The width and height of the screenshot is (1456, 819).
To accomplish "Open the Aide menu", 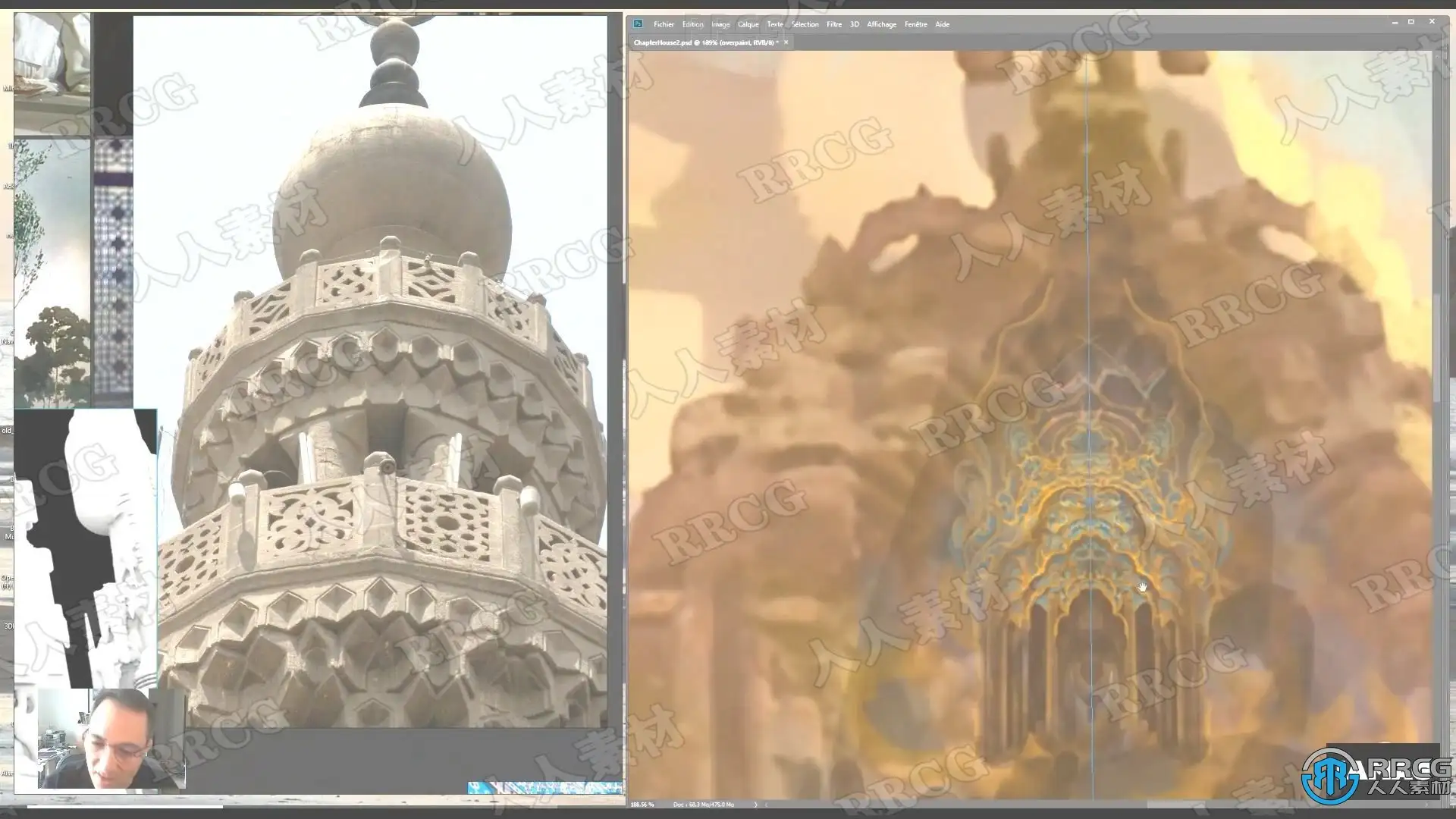I will coord(942,24).
